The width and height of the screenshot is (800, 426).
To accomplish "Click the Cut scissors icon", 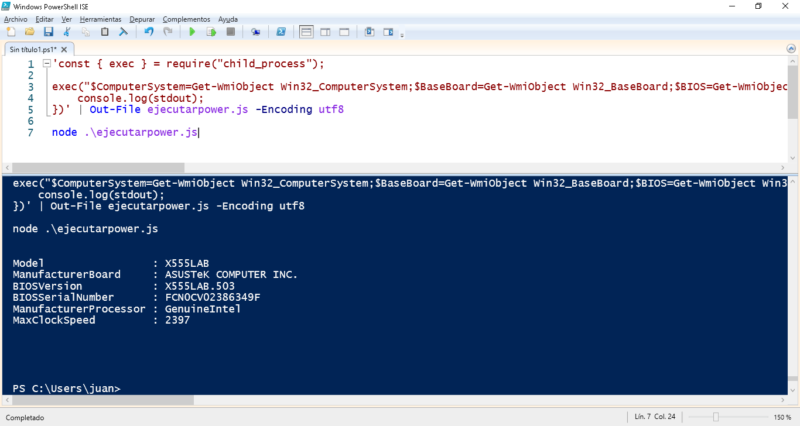I will (x=67, y=32).
